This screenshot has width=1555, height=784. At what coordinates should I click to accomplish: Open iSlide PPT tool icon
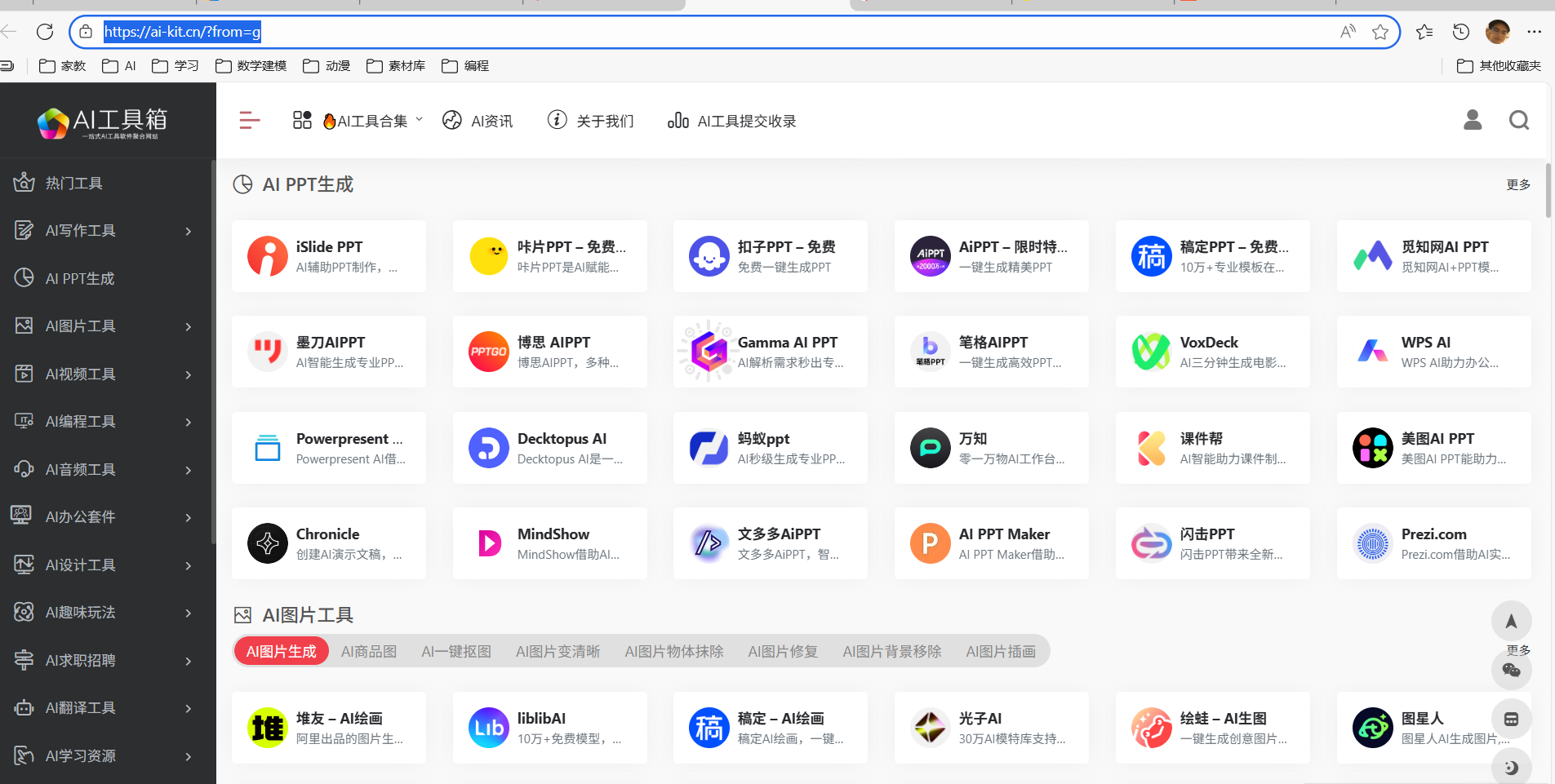coord(268,256)
